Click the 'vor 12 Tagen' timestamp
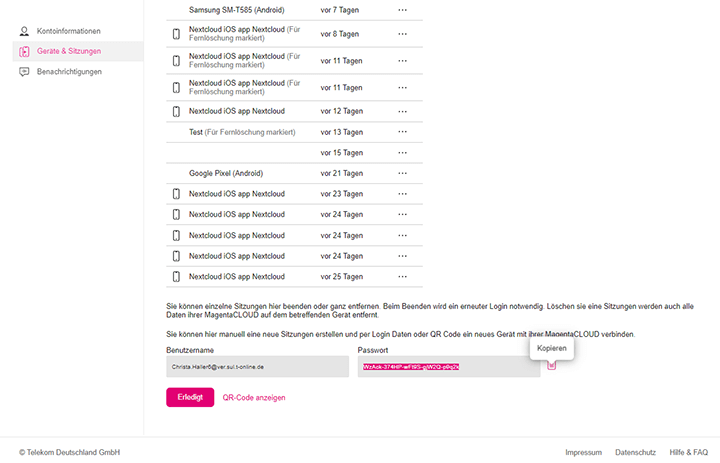The image size is (720, 463). coord(342,111)
